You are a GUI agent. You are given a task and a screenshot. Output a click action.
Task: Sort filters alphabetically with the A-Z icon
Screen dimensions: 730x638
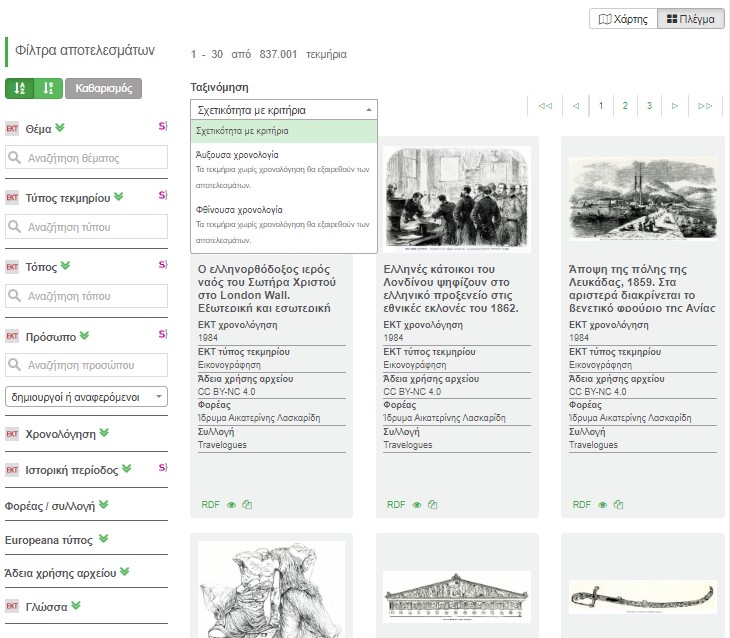[x=19, y=89]
